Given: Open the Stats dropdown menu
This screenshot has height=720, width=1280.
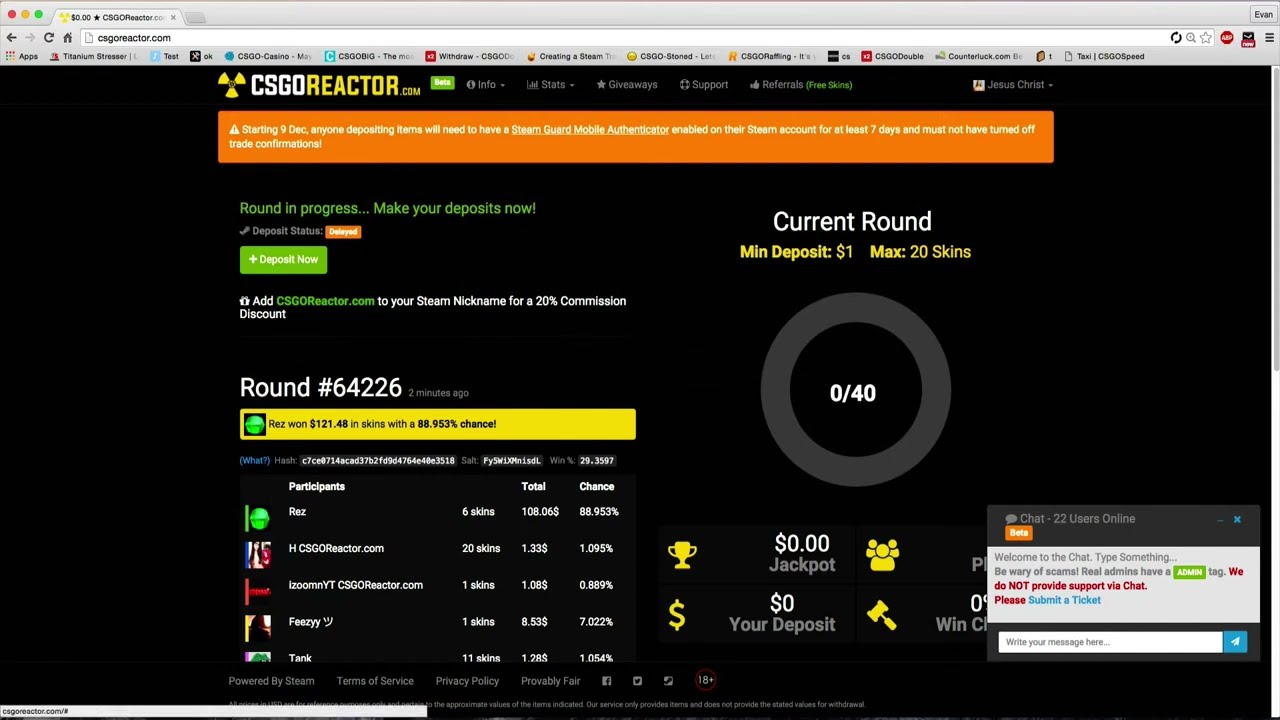Looking at the screenshot, I should tap(550, 85).
